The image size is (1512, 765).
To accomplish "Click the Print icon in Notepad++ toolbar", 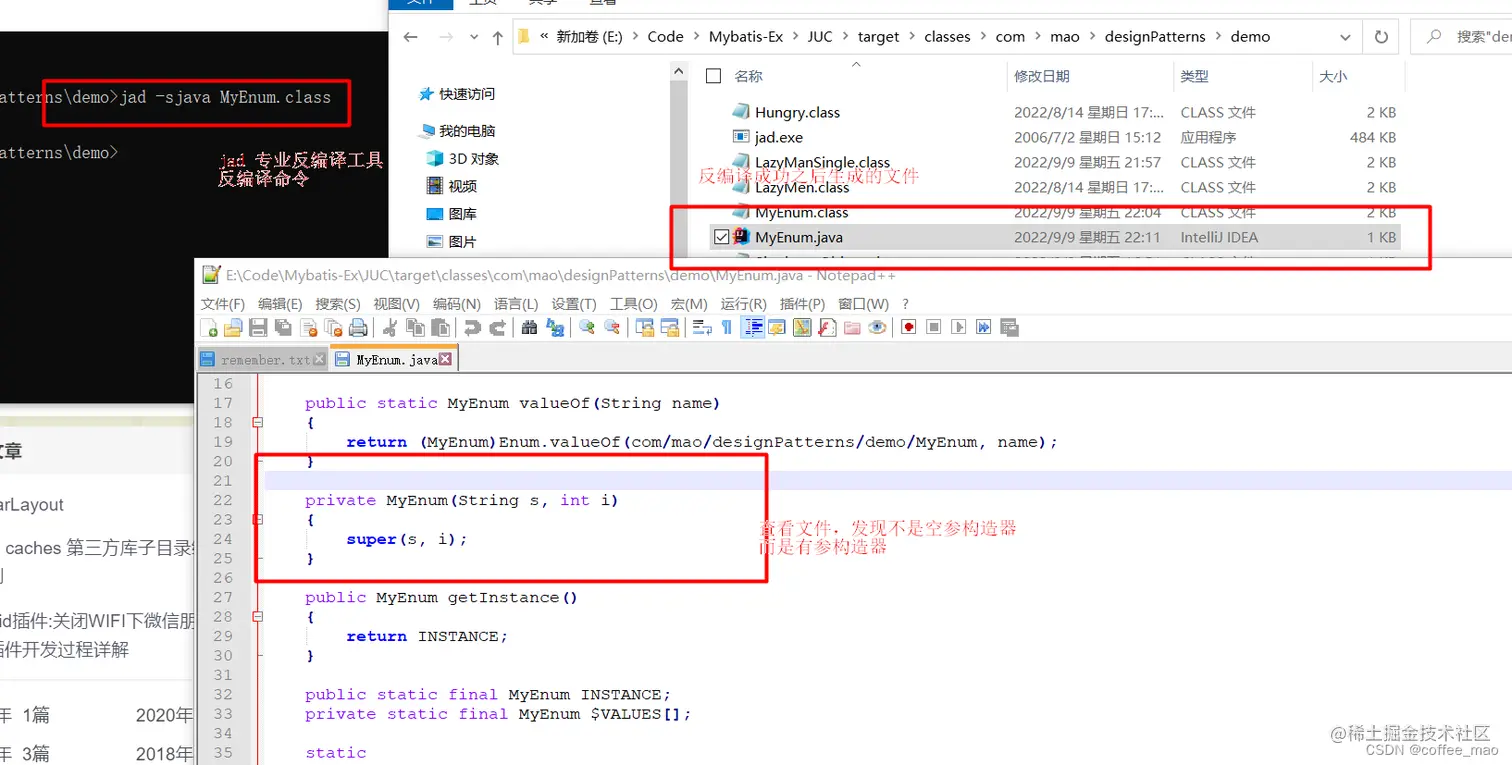I will [358, 327].
